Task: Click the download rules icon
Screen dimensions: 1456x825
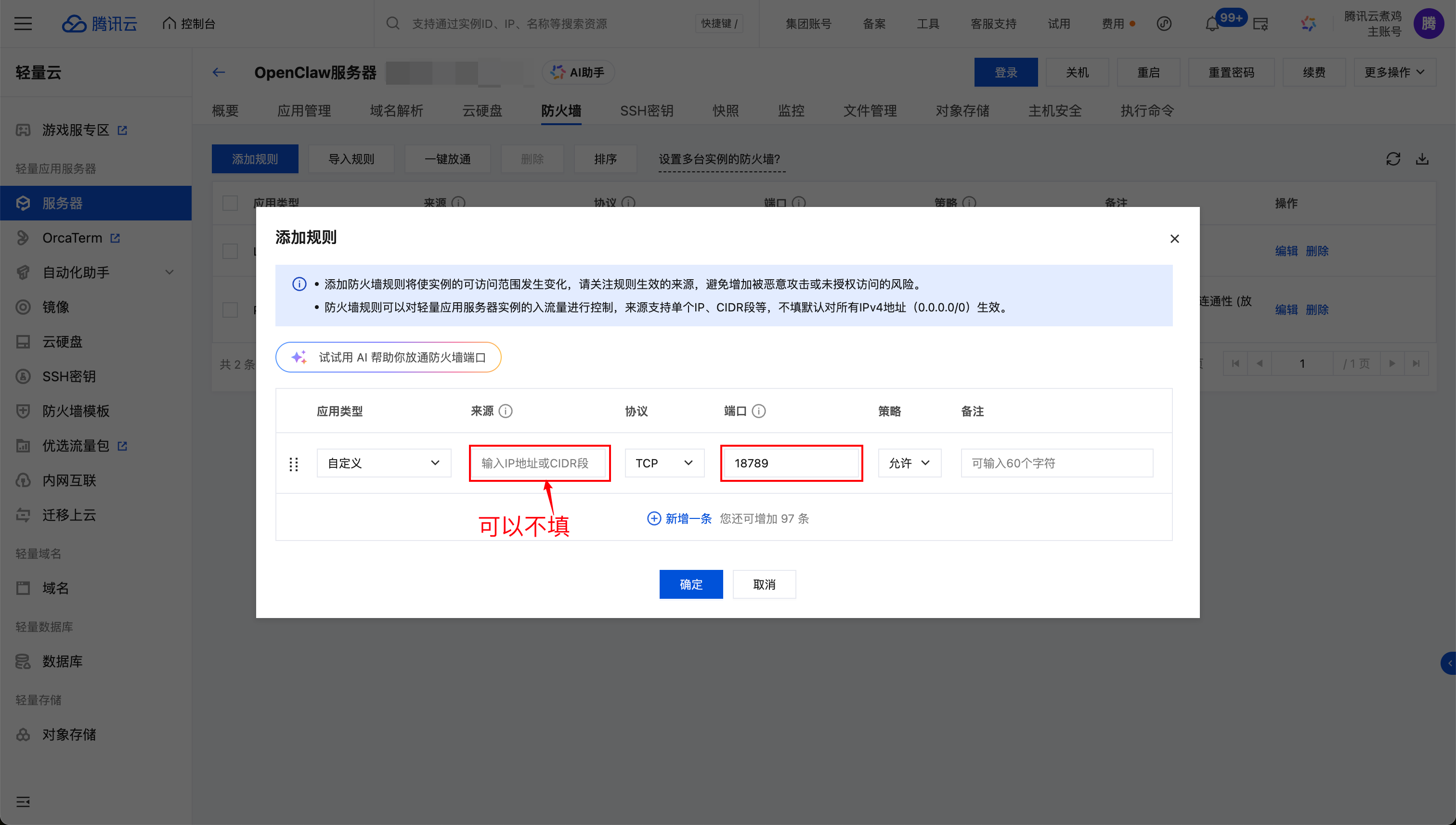Action: tap(1422, 159)
